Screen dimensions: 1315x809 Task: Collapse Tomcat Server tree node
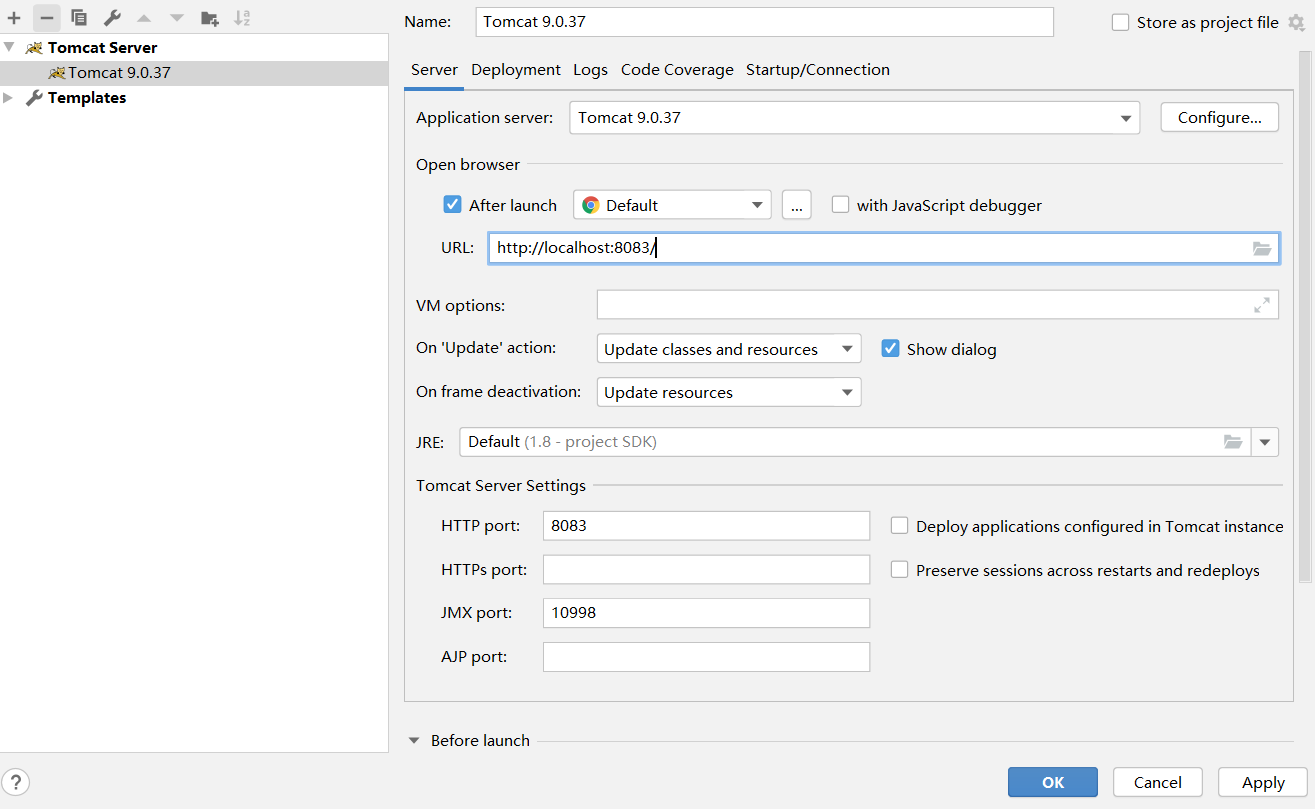click(x=9, y=47)
